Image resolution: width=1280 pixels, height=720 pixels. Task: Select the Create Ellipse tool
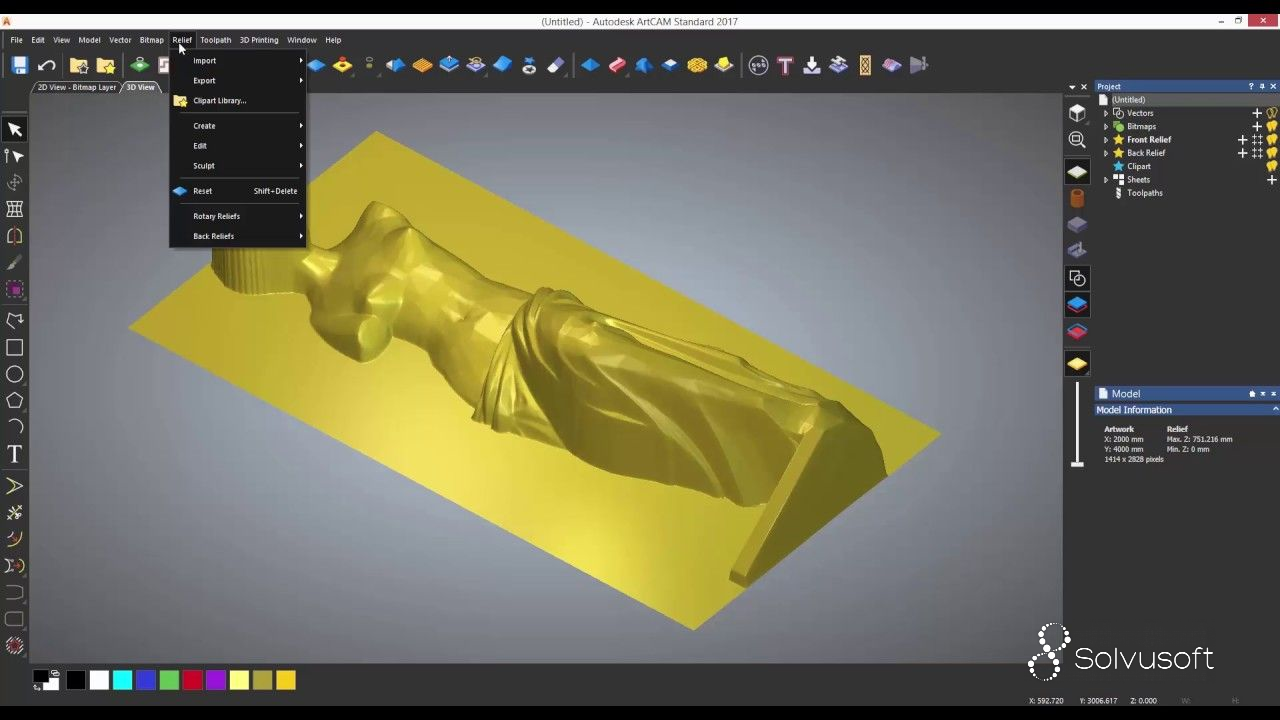pyautogui.click(x=15, y=374)
